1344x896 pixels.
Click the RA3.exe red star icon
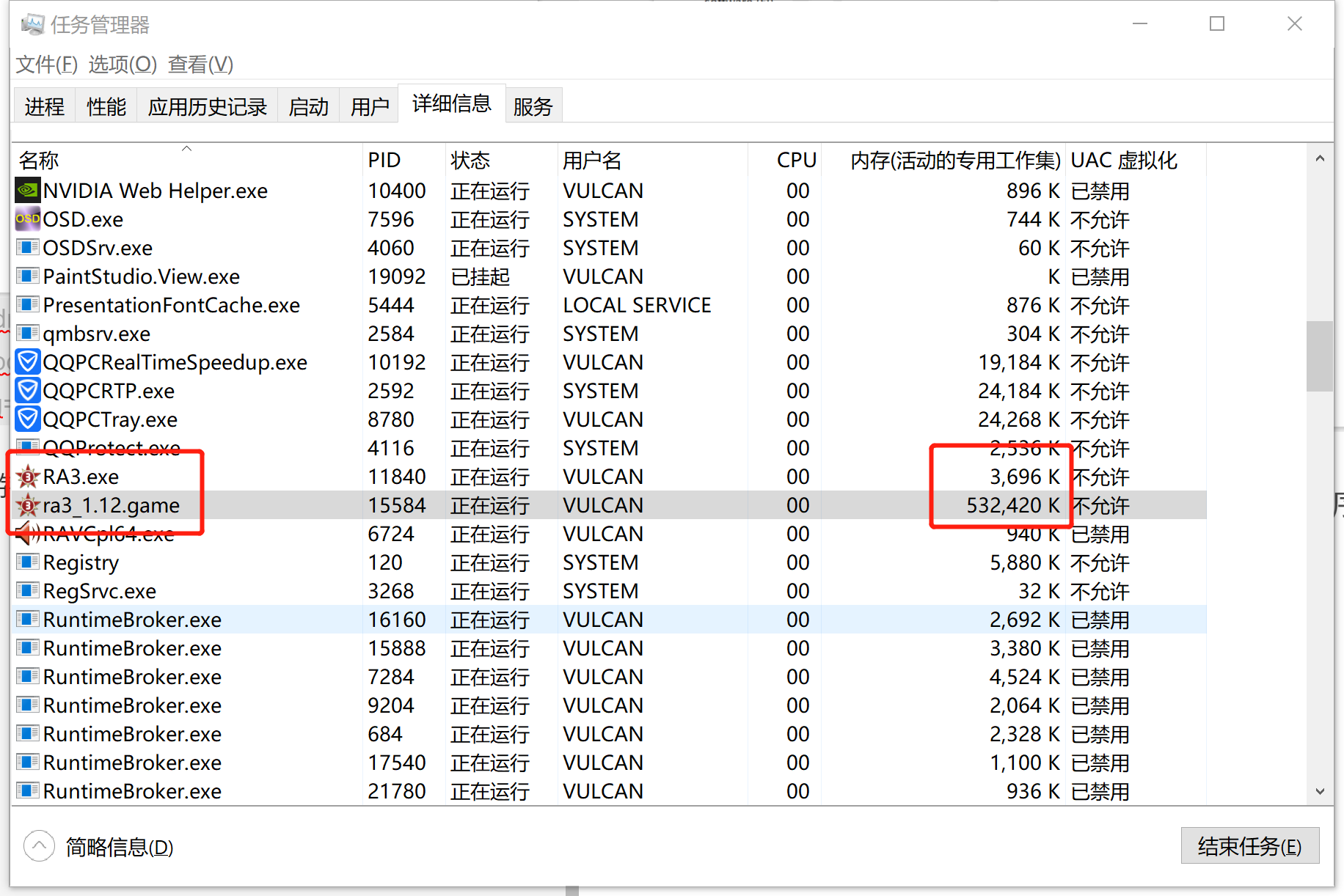tap(26, 476)
